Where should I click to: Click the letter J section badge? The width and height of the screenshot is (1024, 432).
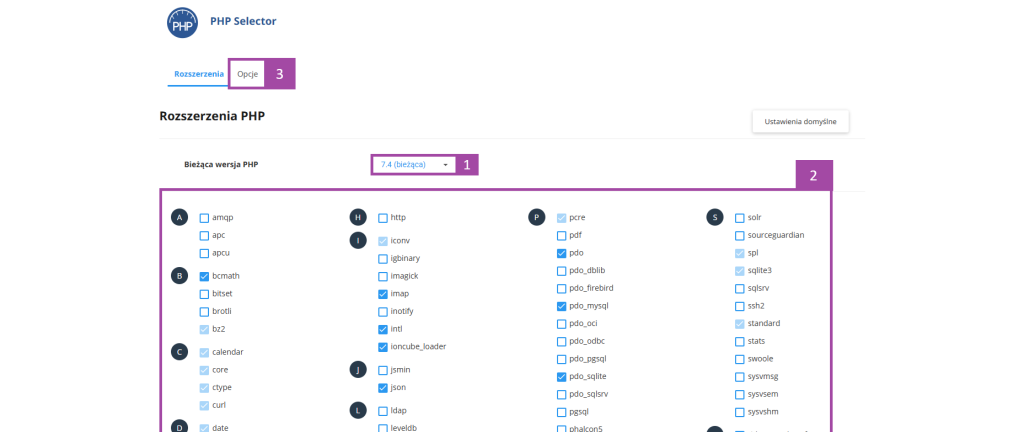click(x=358, y=369)
